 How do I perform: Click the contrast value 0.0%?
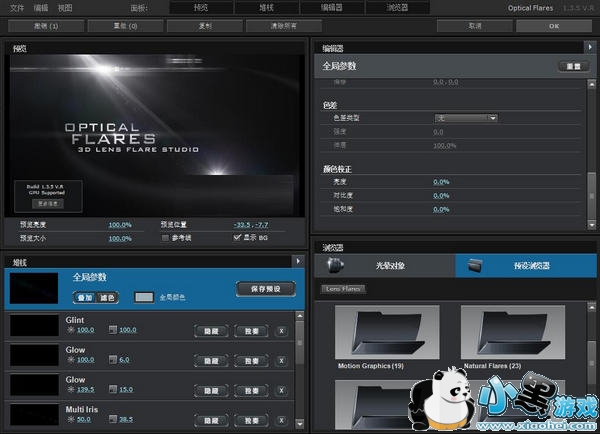pos(441,196)
